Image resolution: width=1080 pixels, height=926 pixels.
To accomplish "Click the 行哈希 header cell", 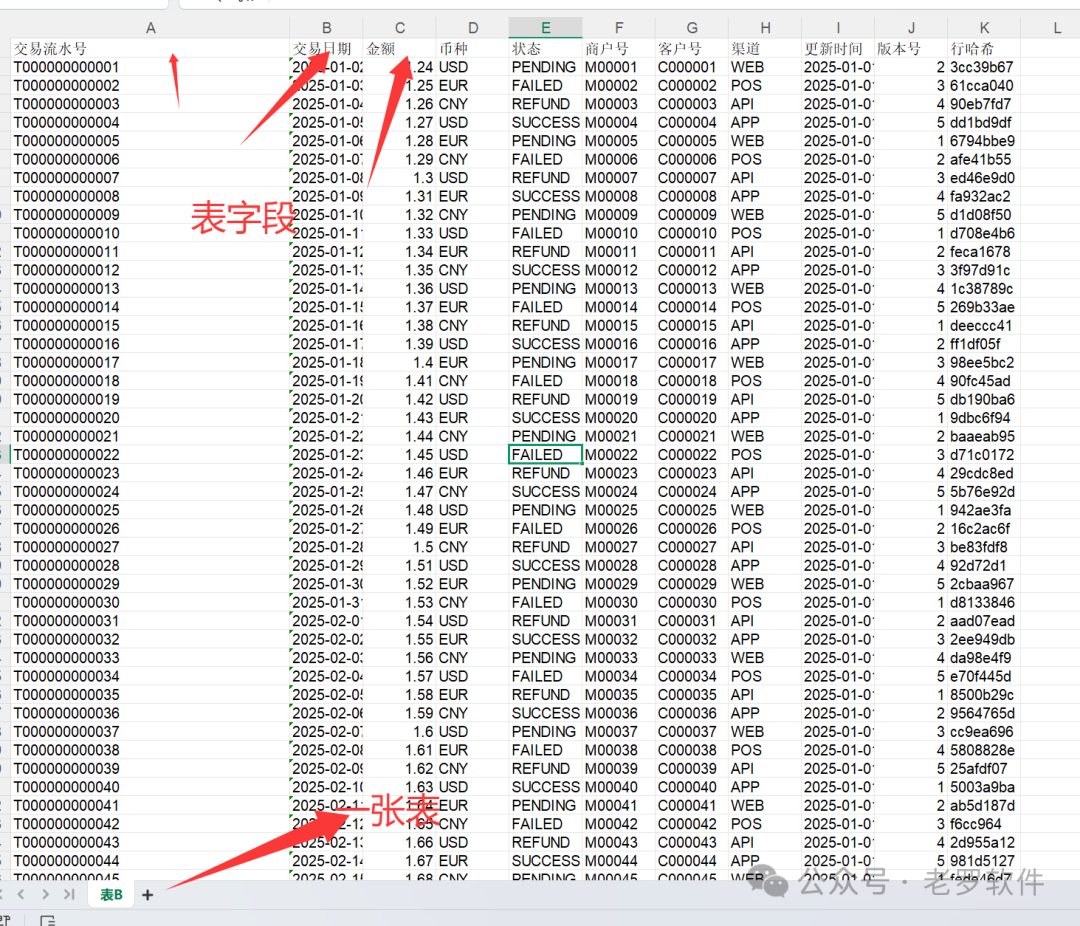I will (x=984, y=48).
